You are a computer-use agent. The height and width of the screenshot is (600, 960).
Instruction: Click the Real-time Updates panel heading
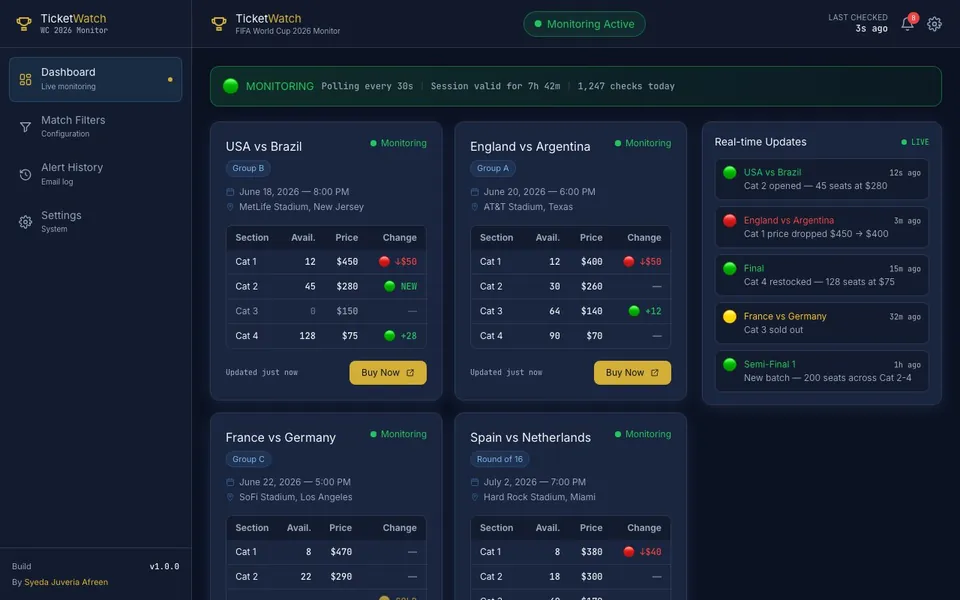pos(760,142)
